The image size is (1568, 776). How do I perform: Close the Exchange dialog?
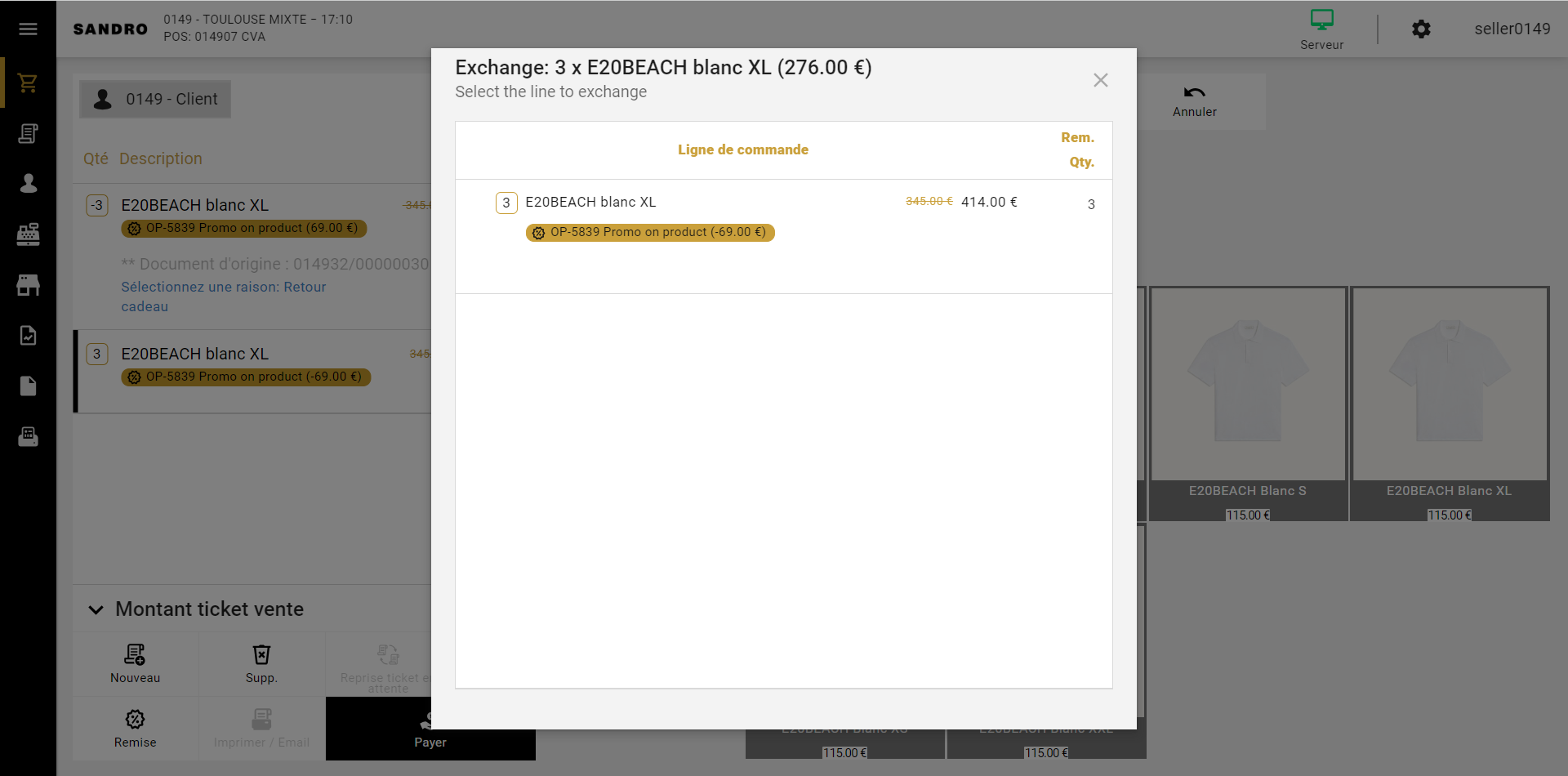[1101, 80]
